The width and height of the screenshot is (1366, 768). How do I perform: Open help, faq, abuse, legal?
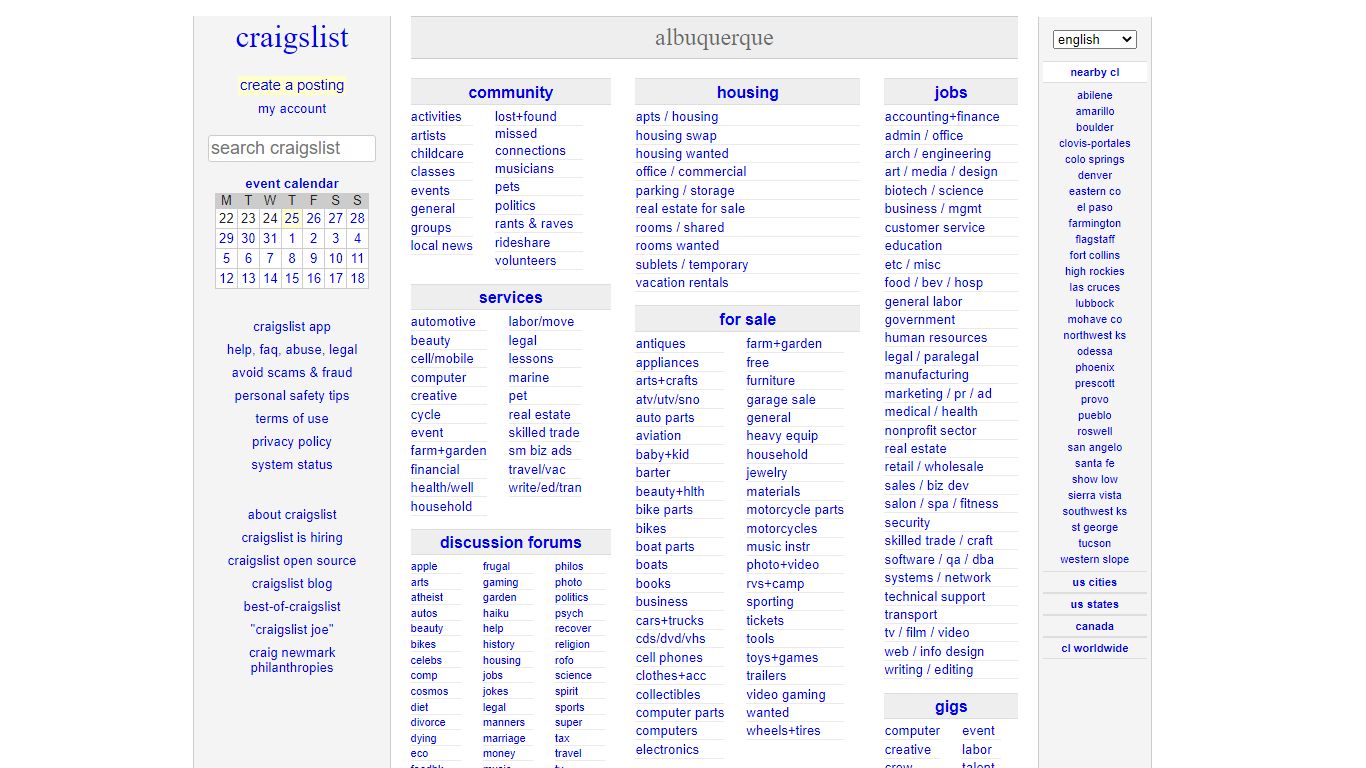coord(292,350)
